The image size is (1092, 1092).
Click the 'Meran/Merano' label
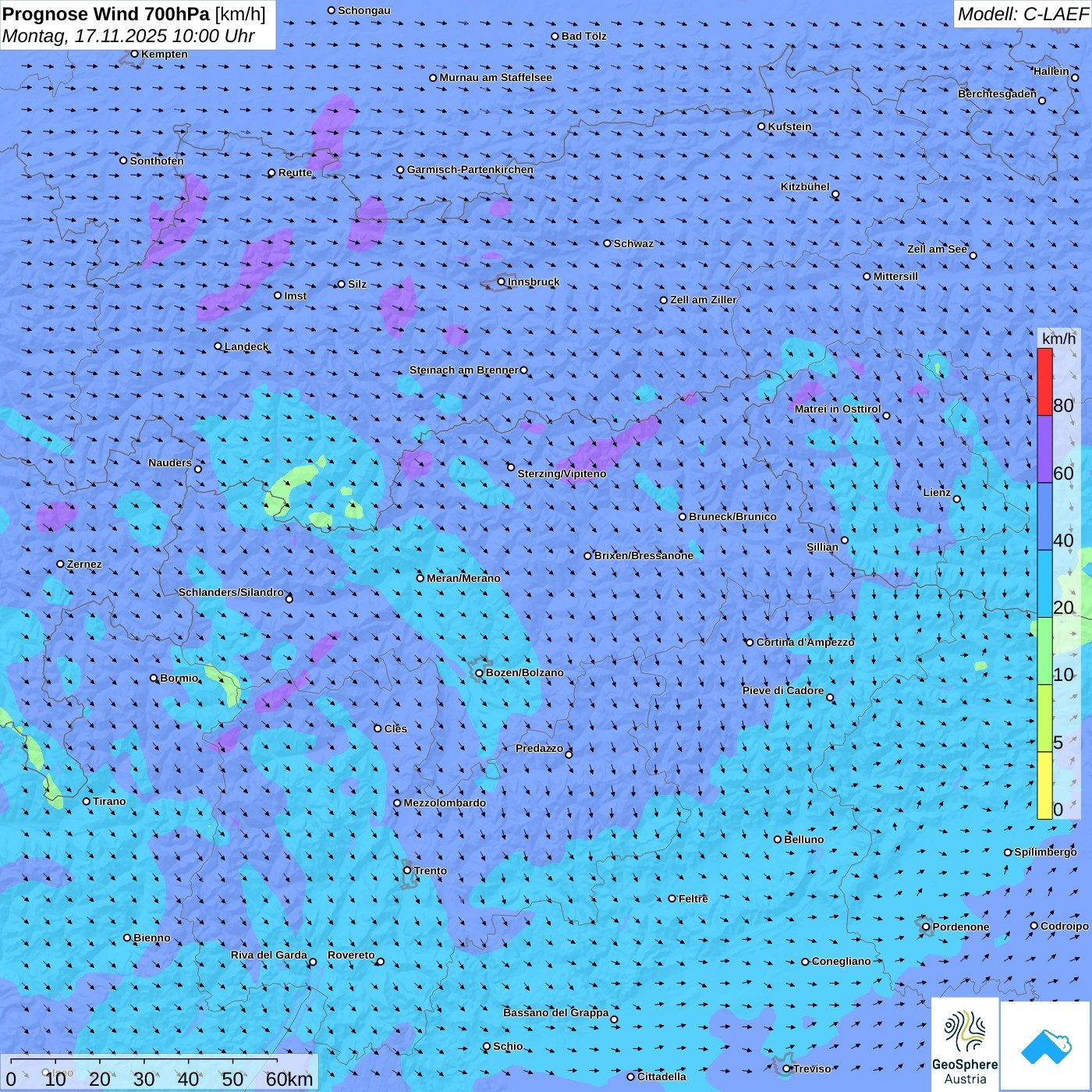coord(463,578)
